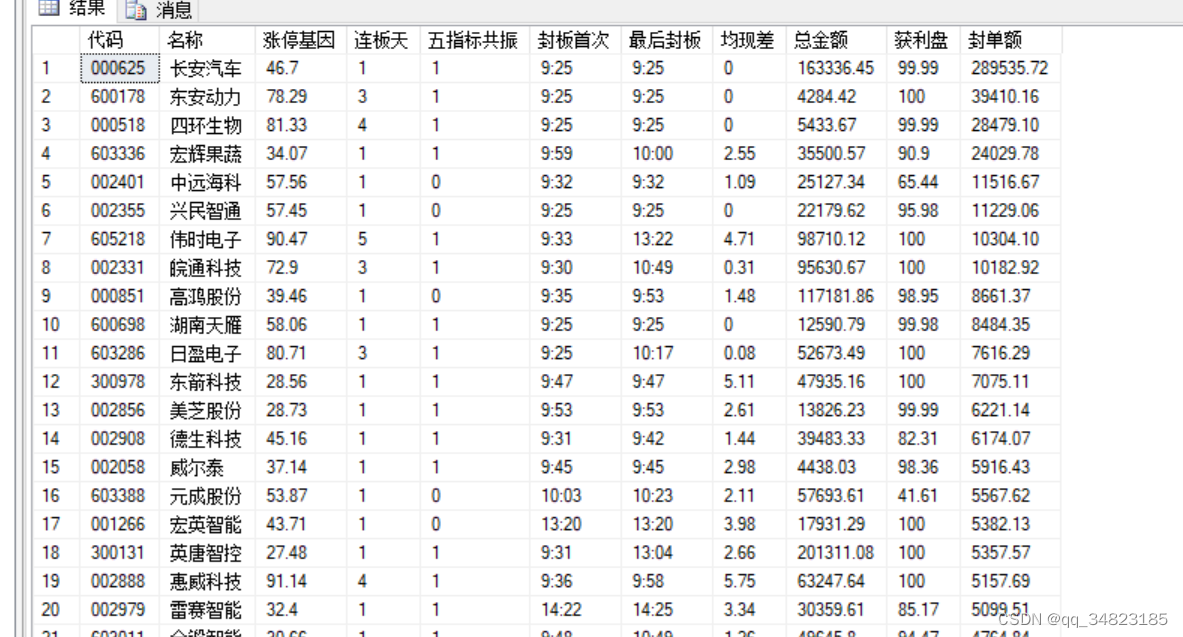Click the message page icon on 消息 tab
Viewport: 1183px width, 637px height.
[x=136, y=10]
